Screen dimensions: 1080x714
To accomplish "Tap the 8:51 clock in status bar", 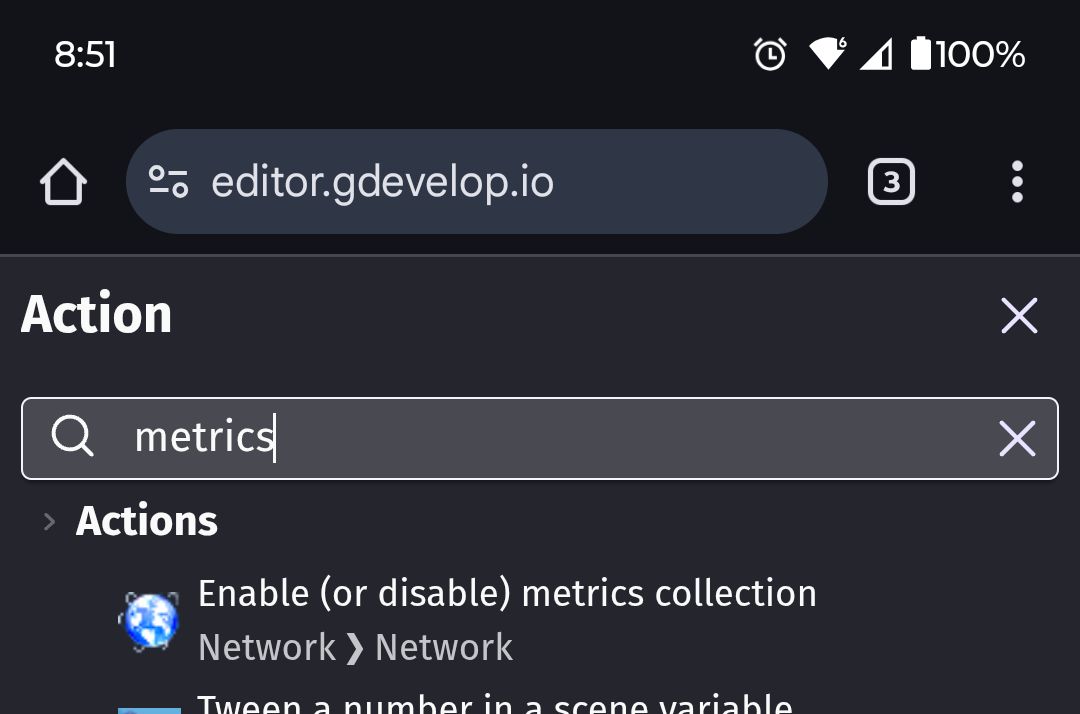I will (85, 54).
